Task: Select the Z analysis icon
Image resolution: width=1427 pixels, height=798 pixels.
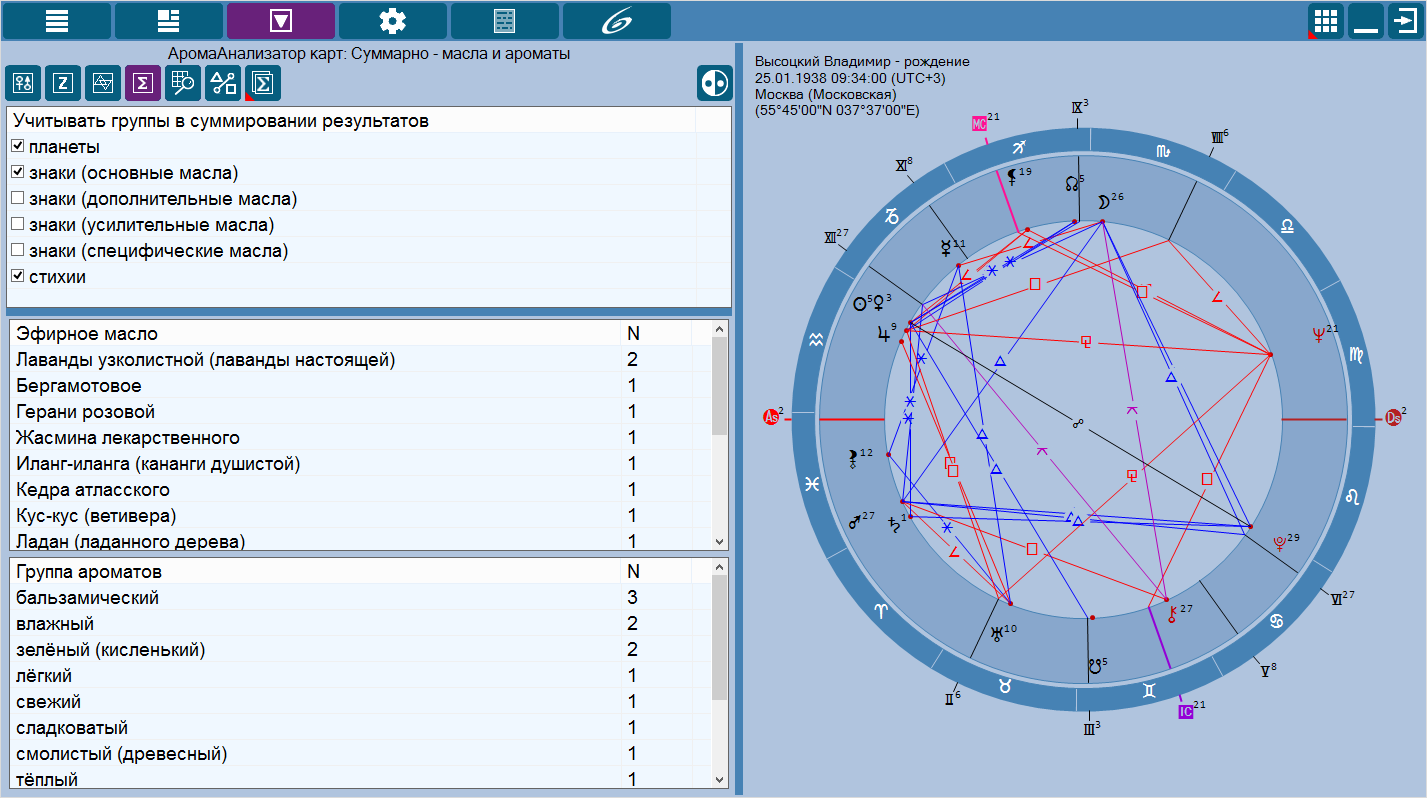Action: 61,84
